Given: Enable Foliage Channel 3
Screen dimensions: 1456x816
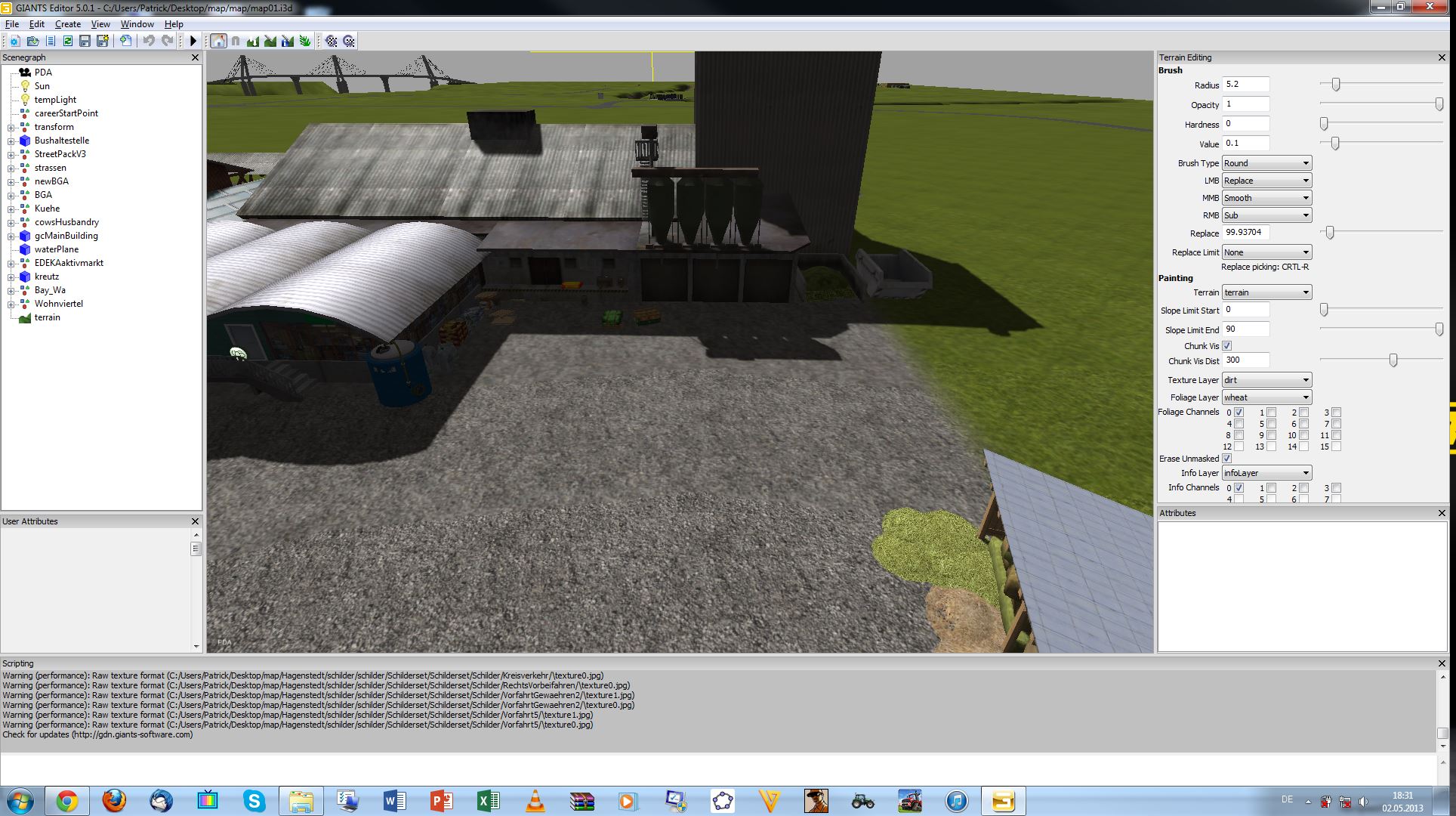Looking at the screenshot, I should pyautogui.click(x=1336, y=413).
